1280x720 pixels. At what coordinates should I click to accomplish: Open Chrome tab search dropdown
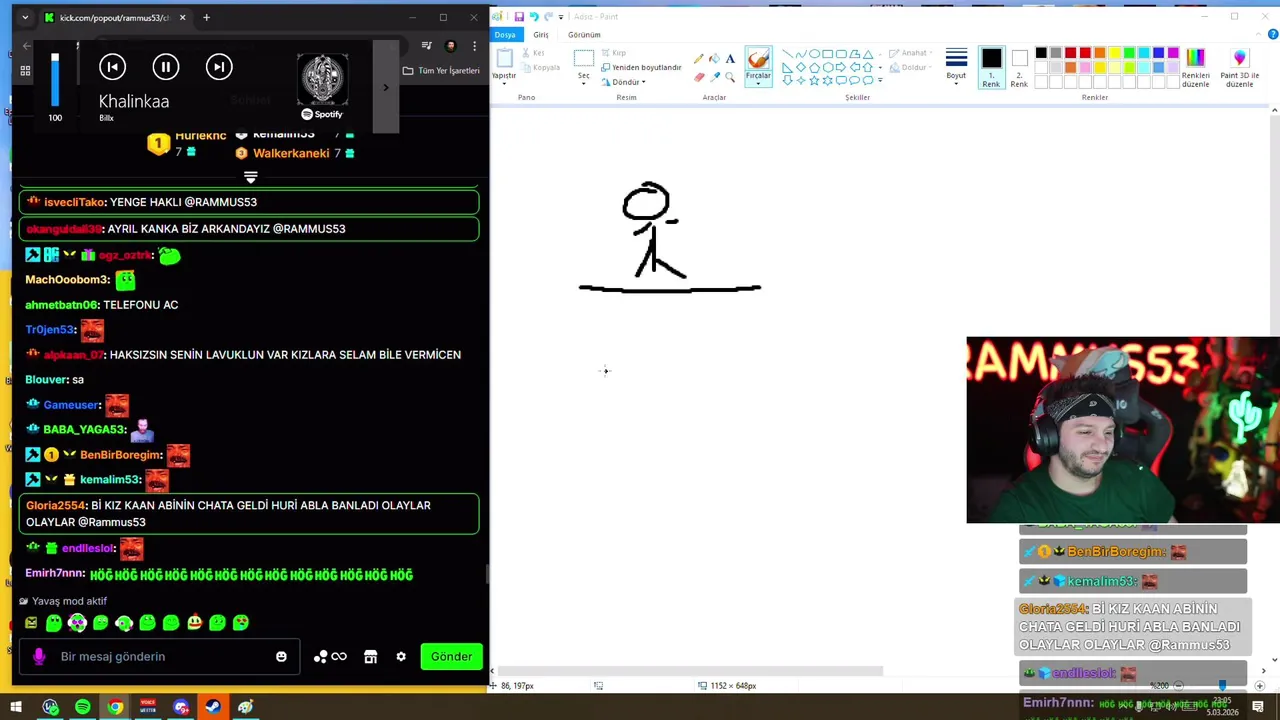(x=24, y=17)
